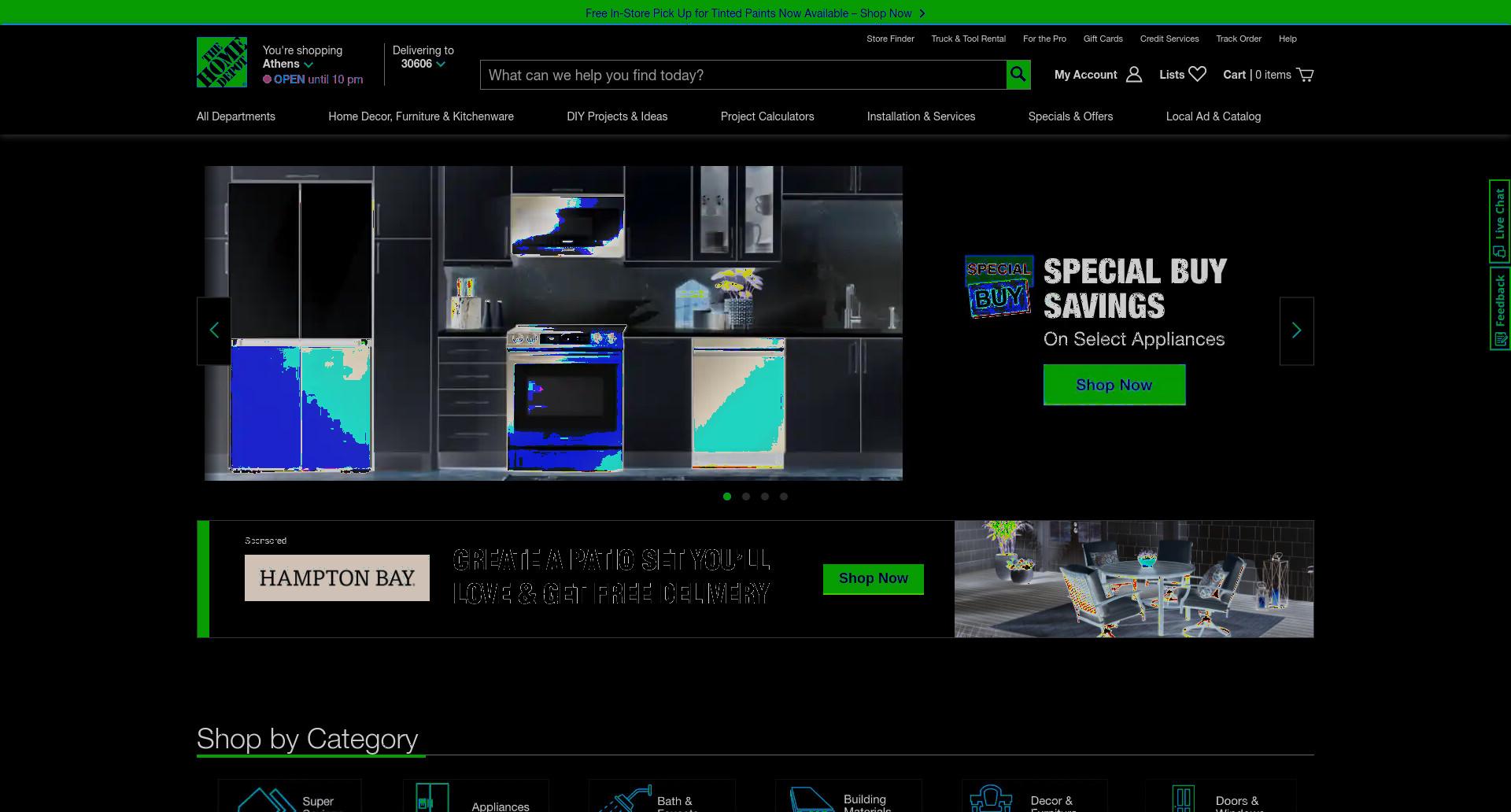The height and width of the screenshot is (812, 1511).
Task: Open the Doors & Windows category icon
Action: pyautogui.click(x=1183, y=798)
